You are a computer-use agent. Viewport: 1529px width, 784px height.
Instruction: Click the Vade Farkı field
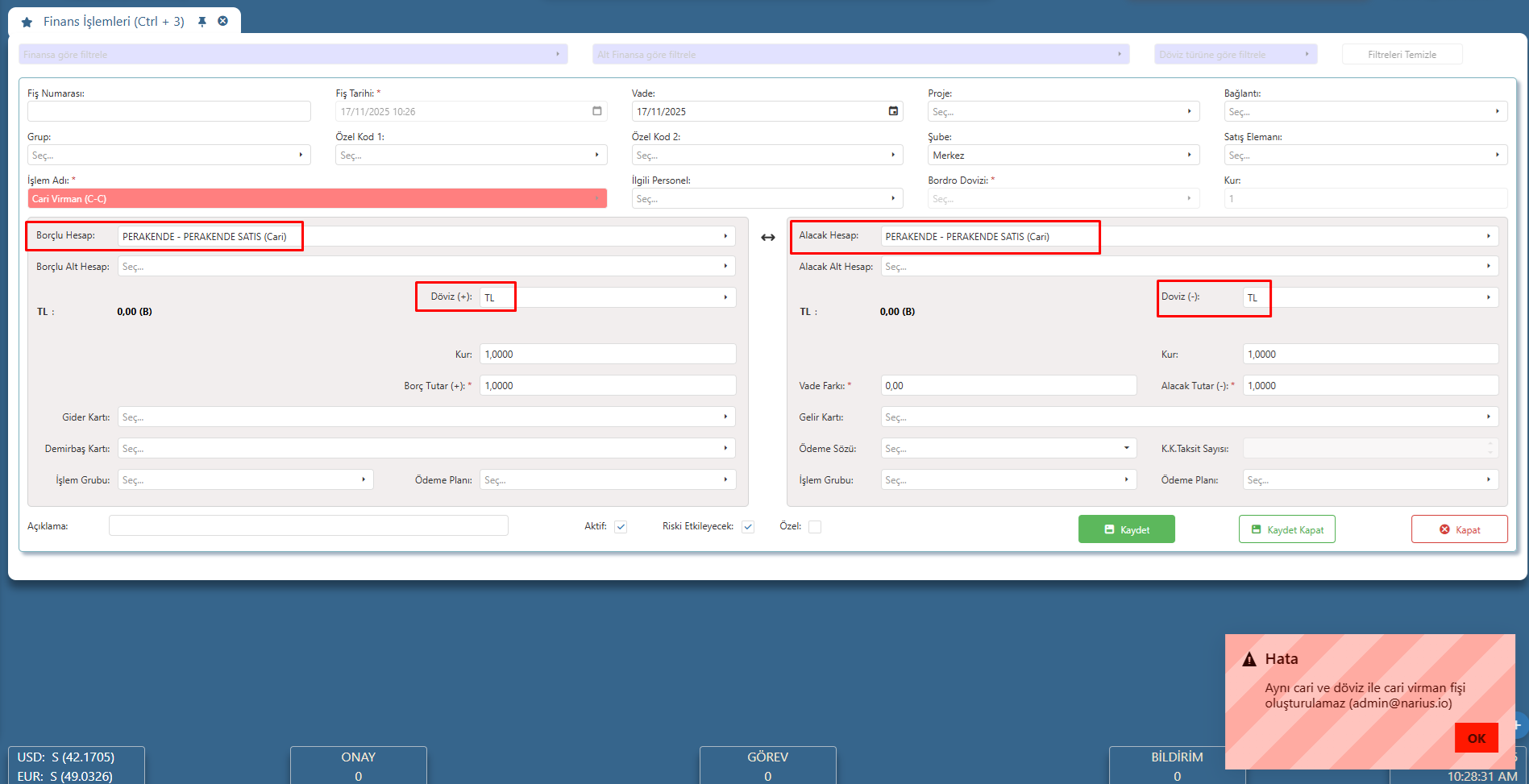click(1009, 385)
